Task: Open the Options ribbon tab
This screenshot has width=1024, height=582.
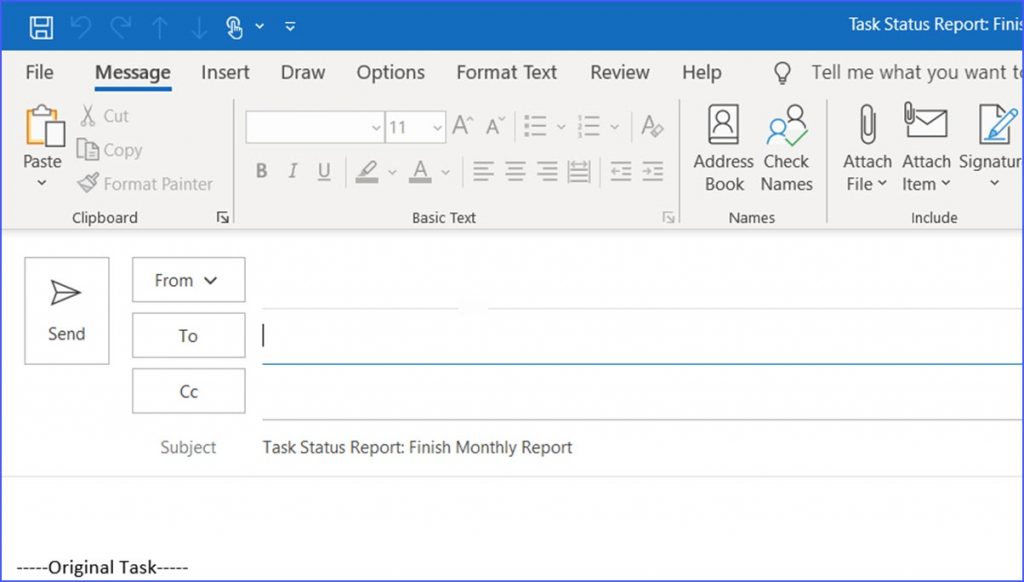Action: pos(390,72)
